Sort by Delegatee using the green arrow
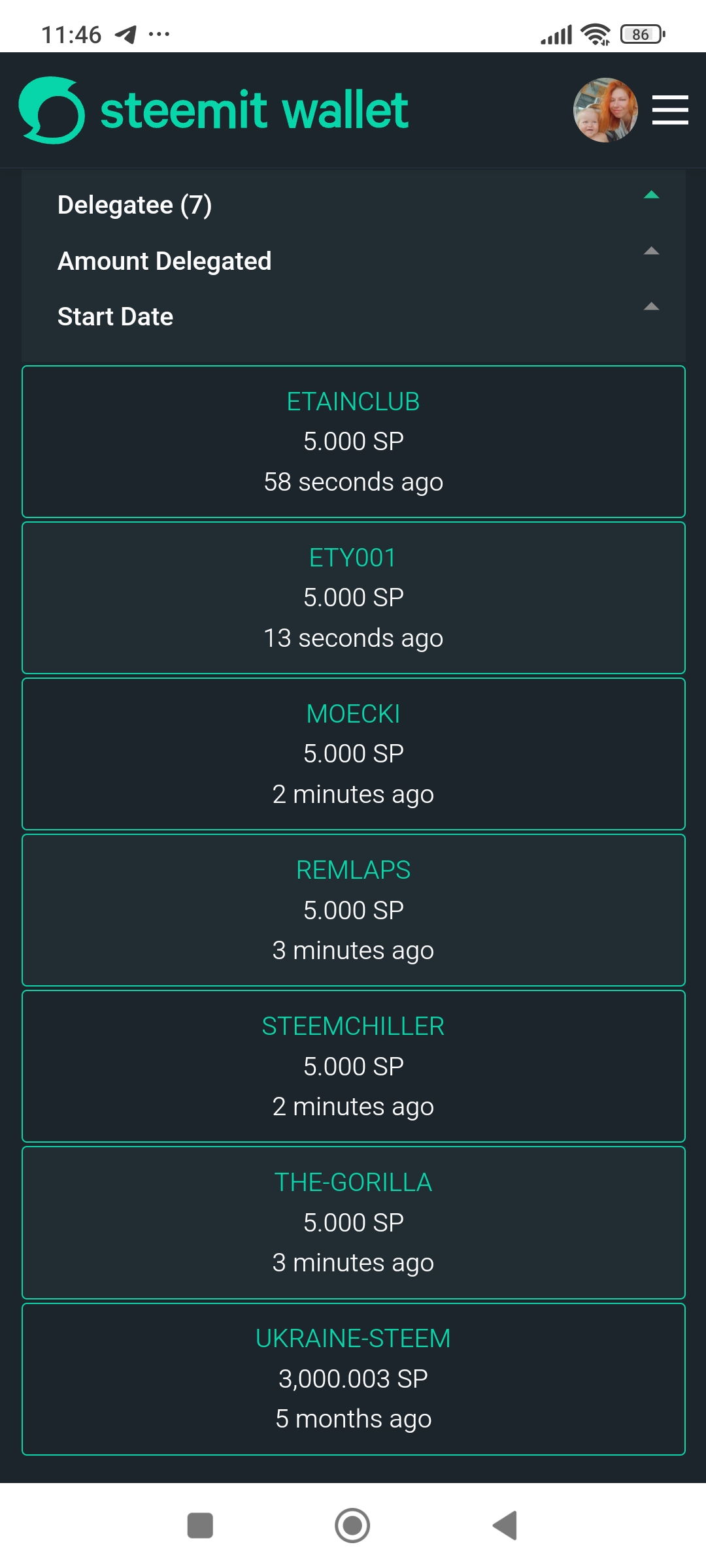Screen dimensions: 706x1568 651,195
